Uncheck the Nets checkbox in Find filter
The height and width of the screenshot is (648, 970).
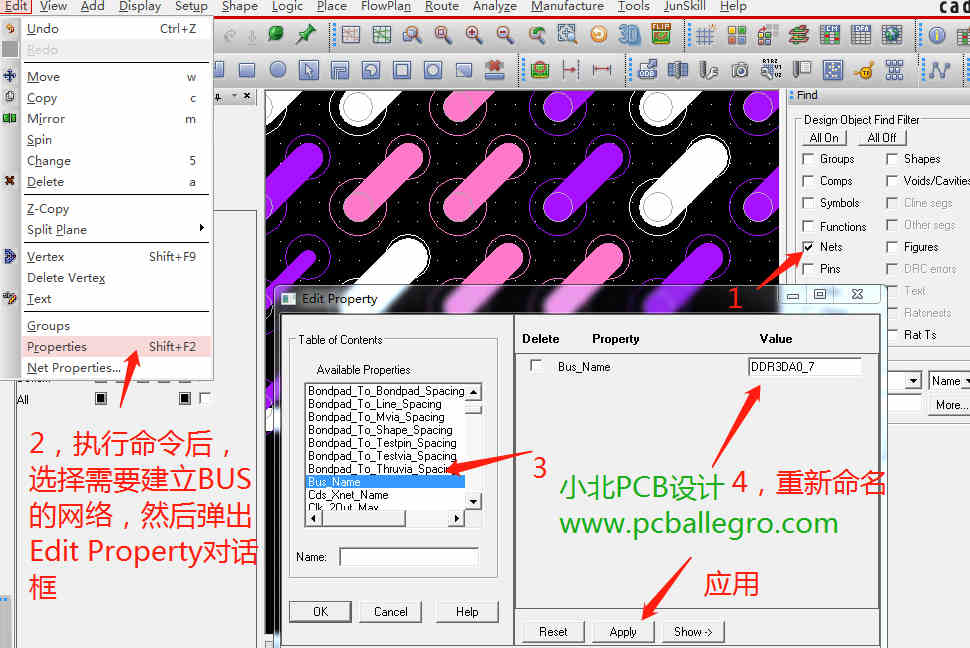tap(808, 247)
